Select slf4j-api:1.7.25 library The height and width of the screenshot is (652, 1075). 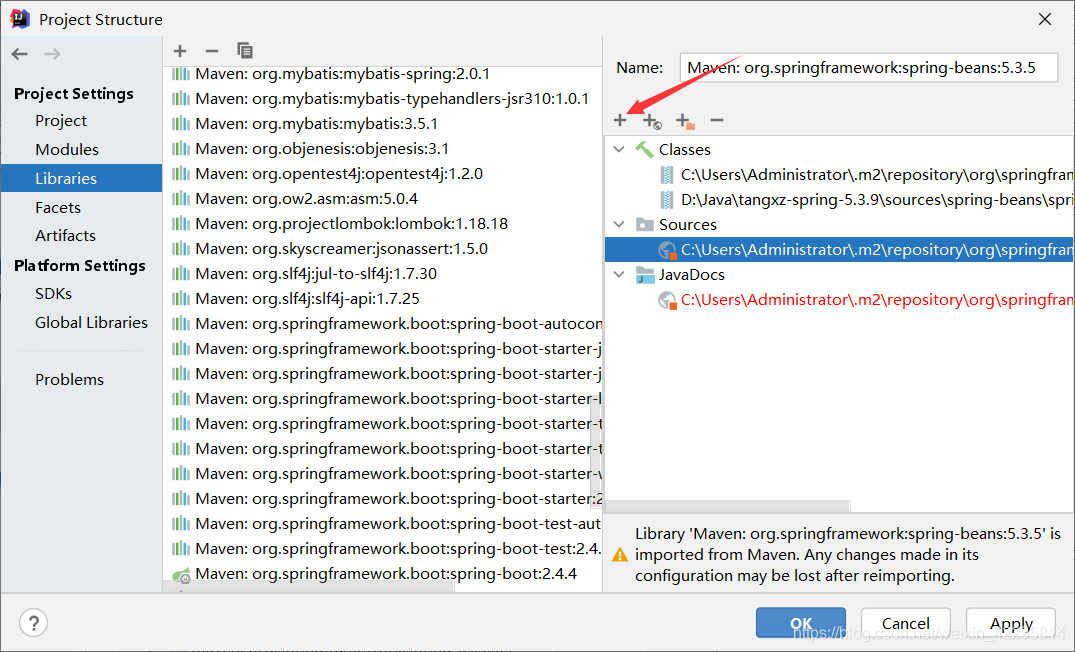pos(383,299)
